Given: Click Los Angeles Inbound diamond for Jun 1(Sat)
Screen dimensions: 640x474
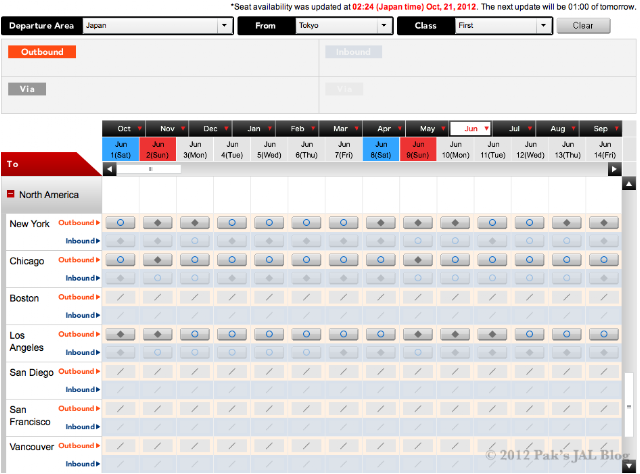Looking at the screenshot, I should pos(120,353).
